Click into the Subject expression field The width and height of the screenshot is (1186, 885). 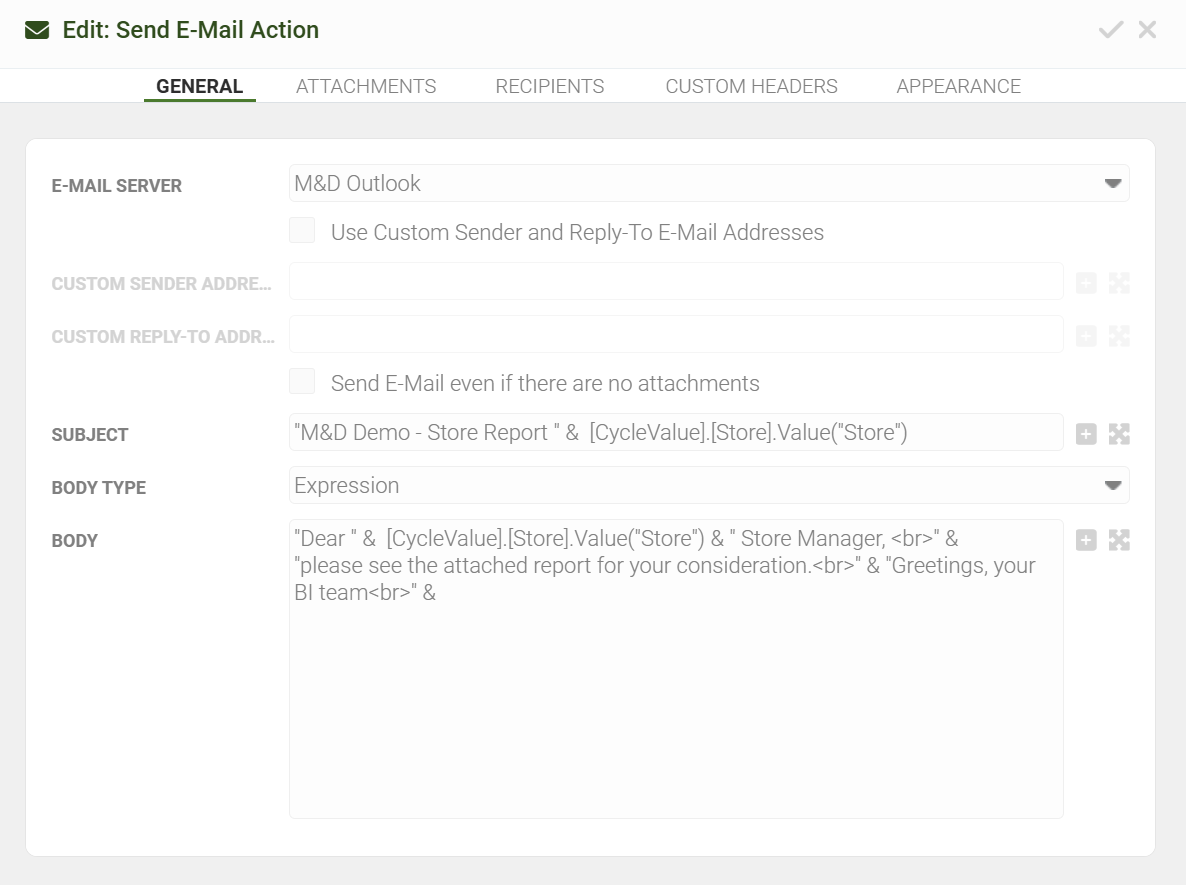coord(675,433)
